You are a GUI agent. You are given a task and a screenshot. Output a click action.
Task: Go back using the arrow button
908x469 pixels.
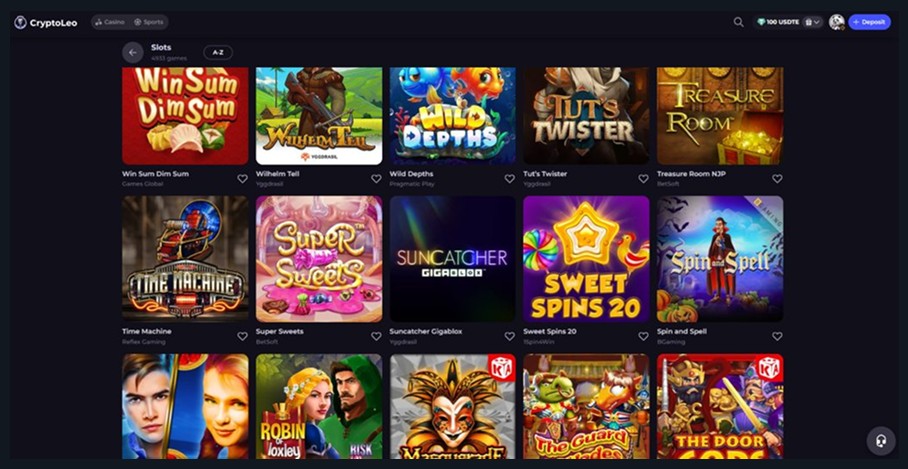click(x=133, y=53)
